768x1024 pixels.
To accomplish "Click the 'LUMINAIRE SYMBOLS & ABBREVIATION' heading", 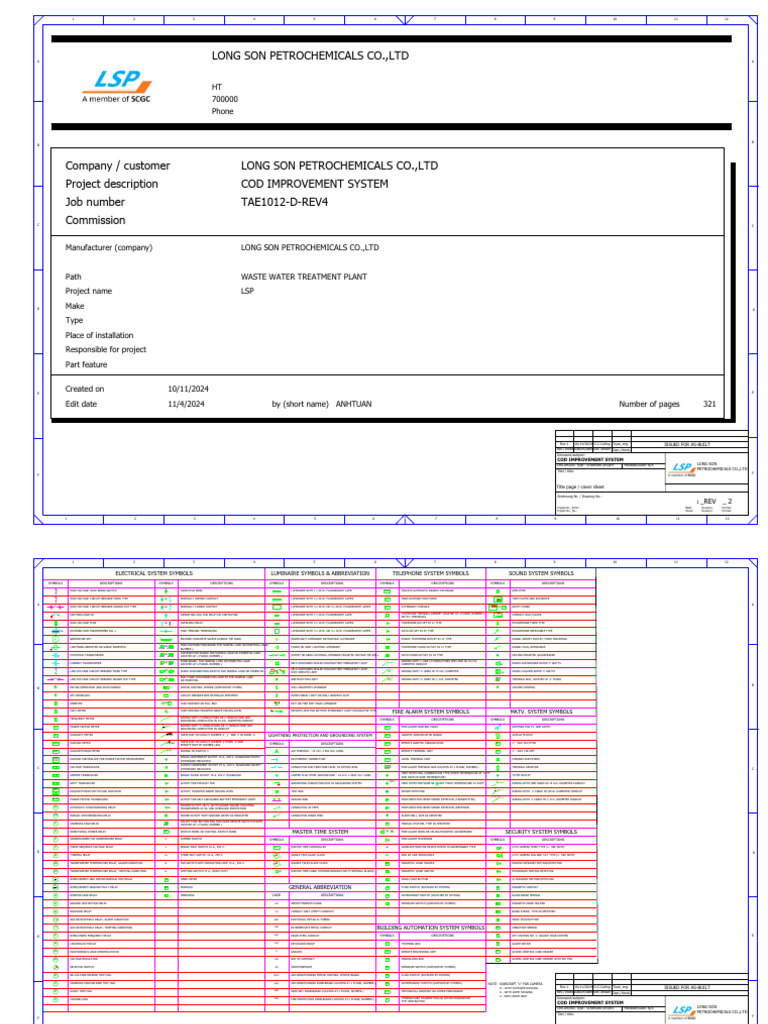I will [321, 573].
